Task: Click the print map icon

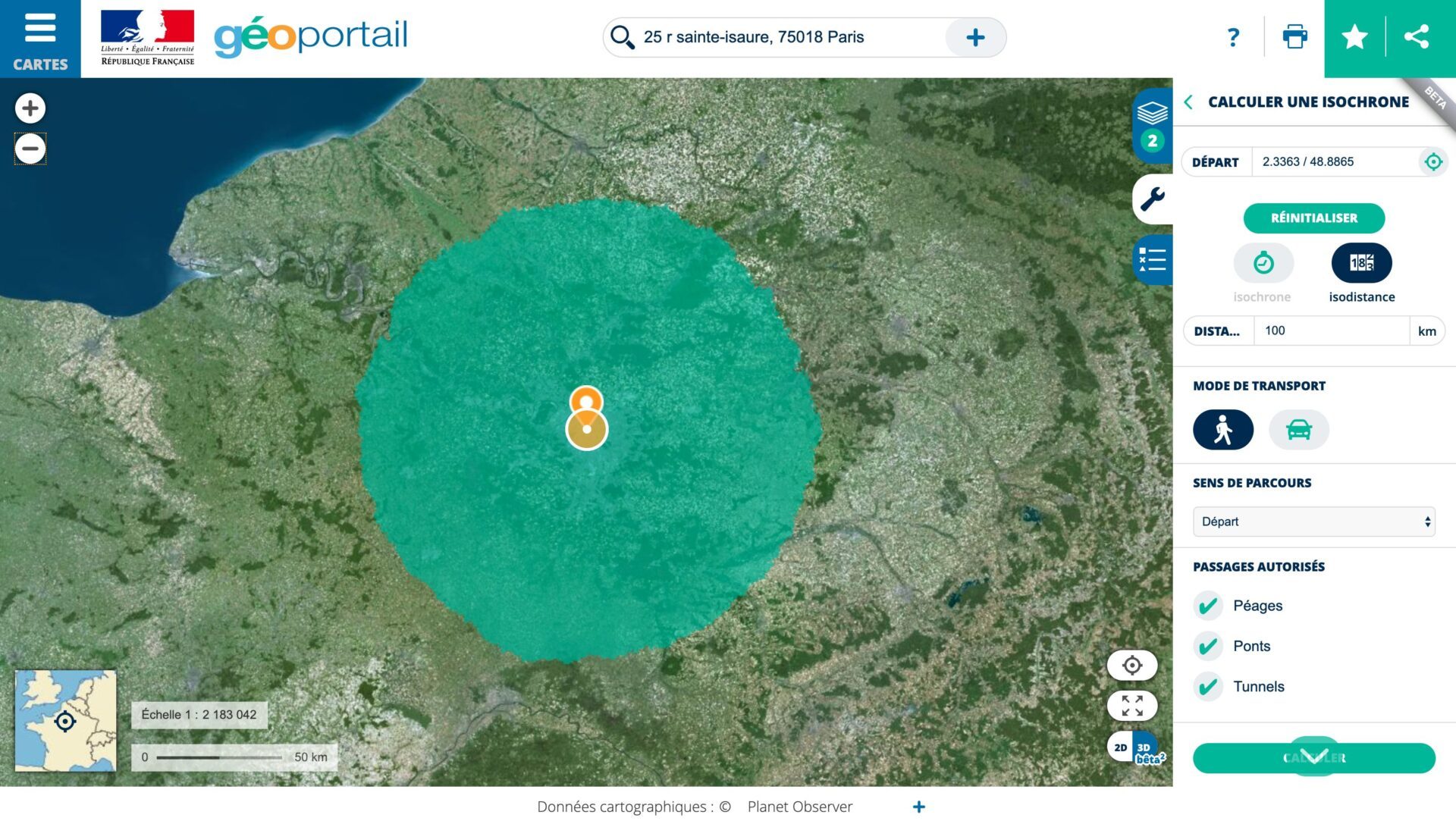Action: (x=1294, y=36)
